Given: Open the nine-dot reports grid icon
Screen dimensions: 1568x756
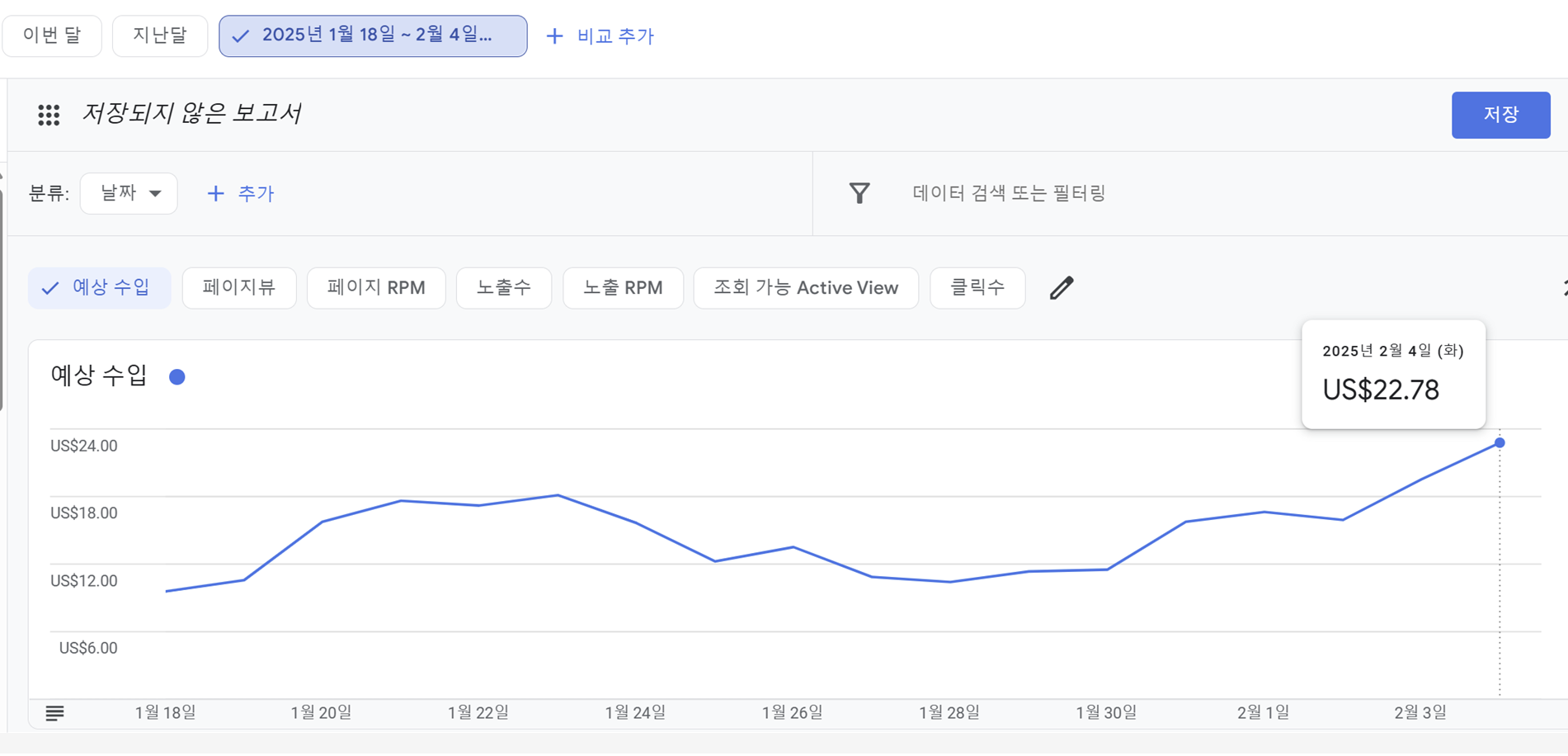Looking at the screenshot, I should click(49, 115).
